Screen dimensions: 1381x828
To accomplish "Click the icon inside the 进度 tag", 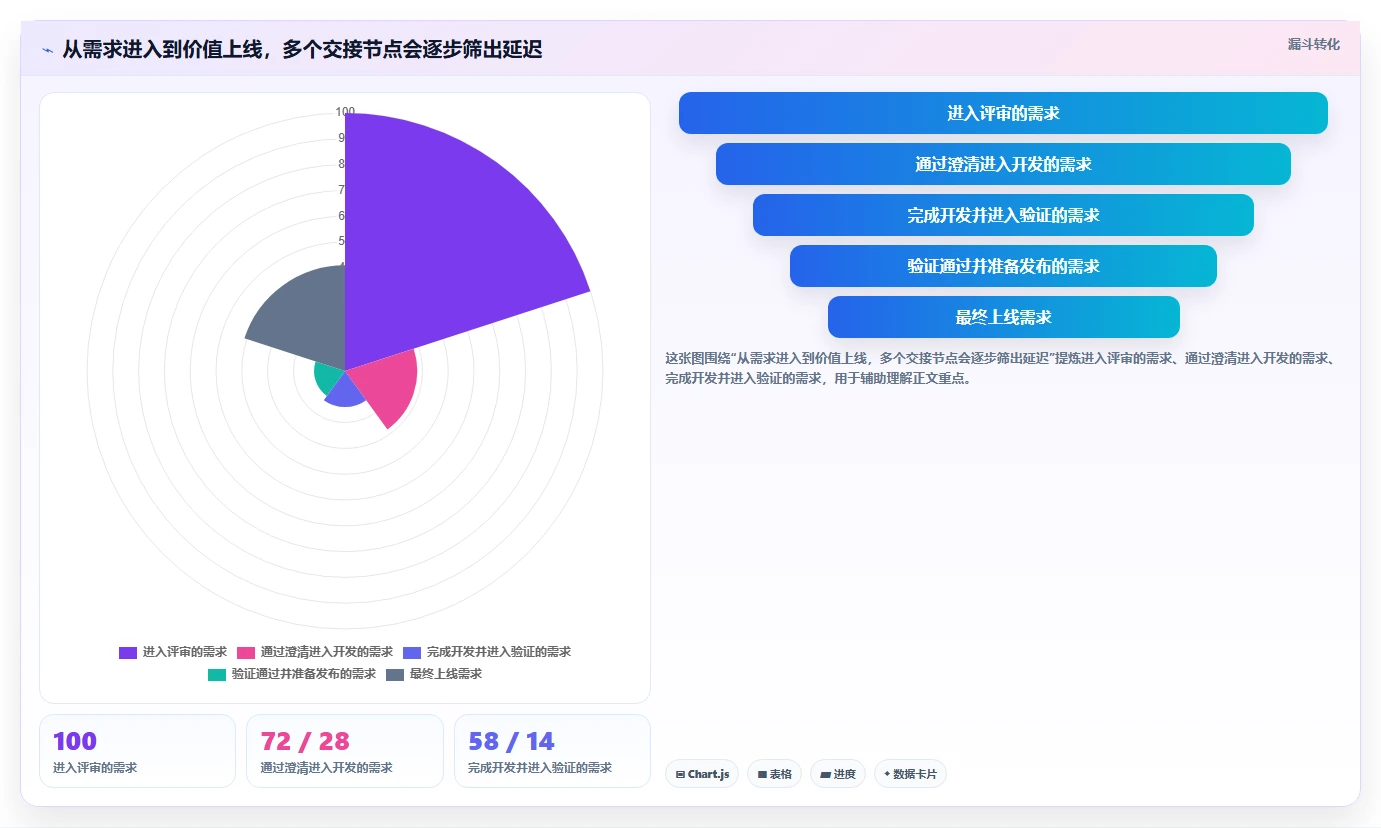I will point(825,774).
